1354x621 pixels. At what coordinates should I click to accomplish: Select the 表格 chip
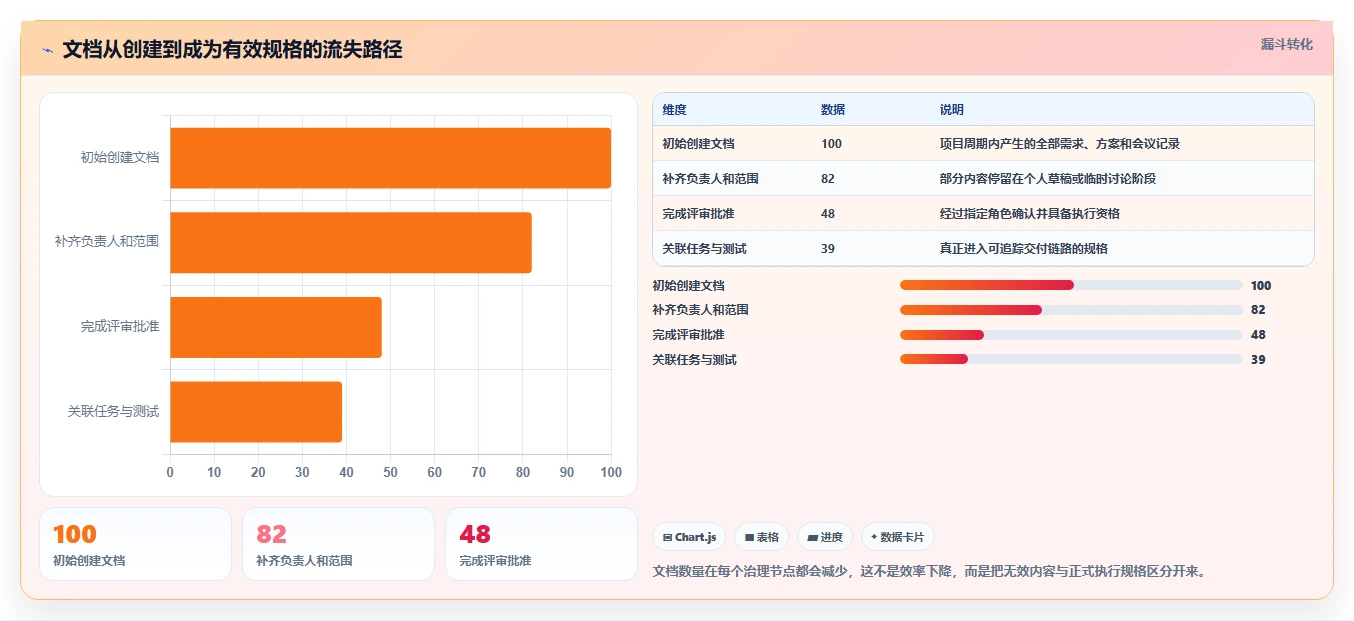pos(762,537)
